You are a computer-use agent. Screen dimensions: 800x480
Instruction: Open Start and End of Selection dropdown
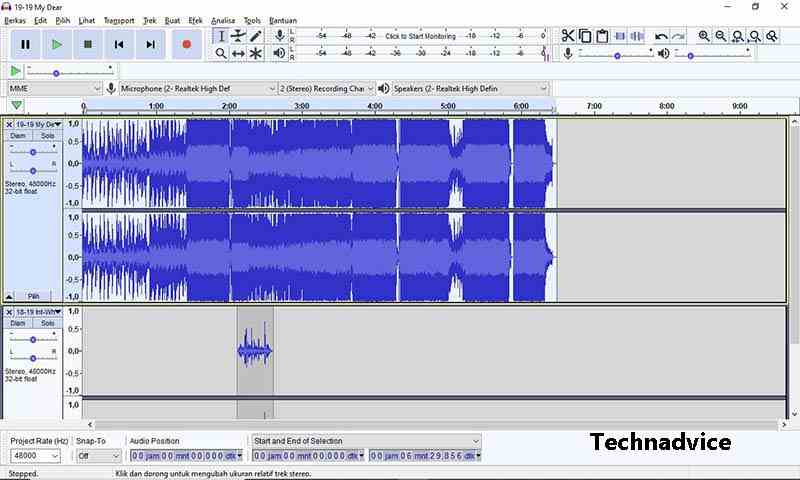click(366, 441)
